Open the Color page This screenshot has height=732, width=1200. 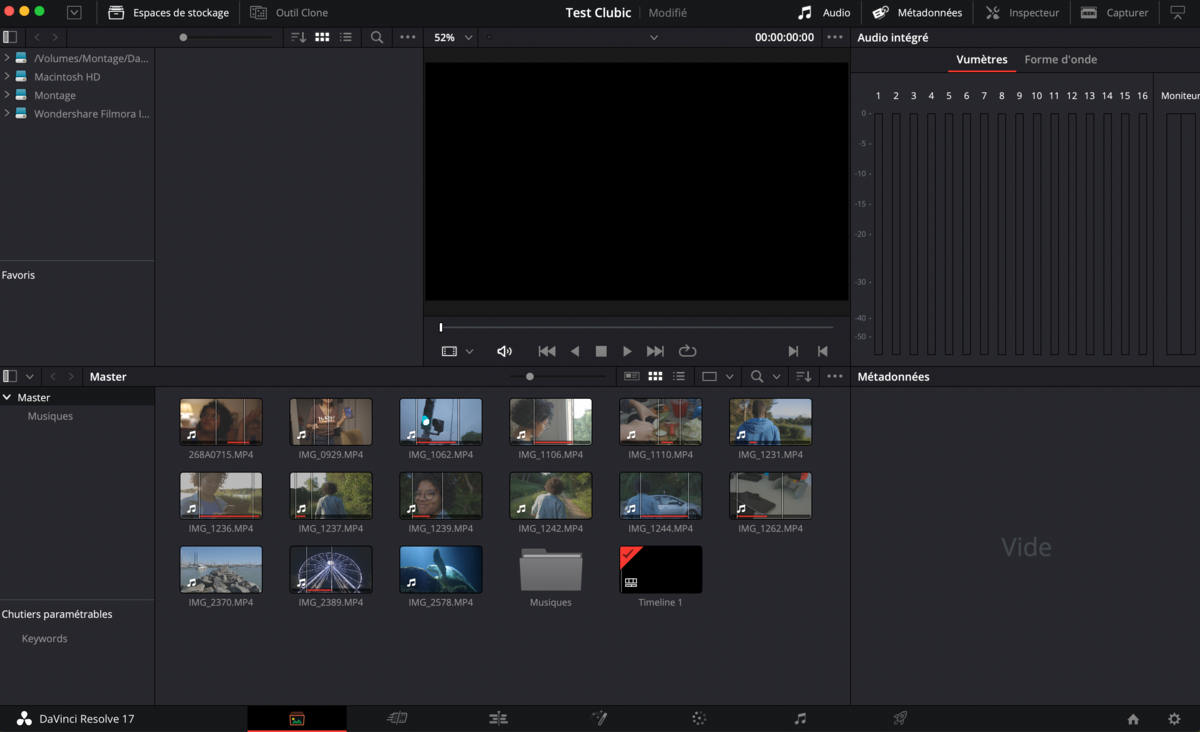pyautogui.click(x=699, y=718)
